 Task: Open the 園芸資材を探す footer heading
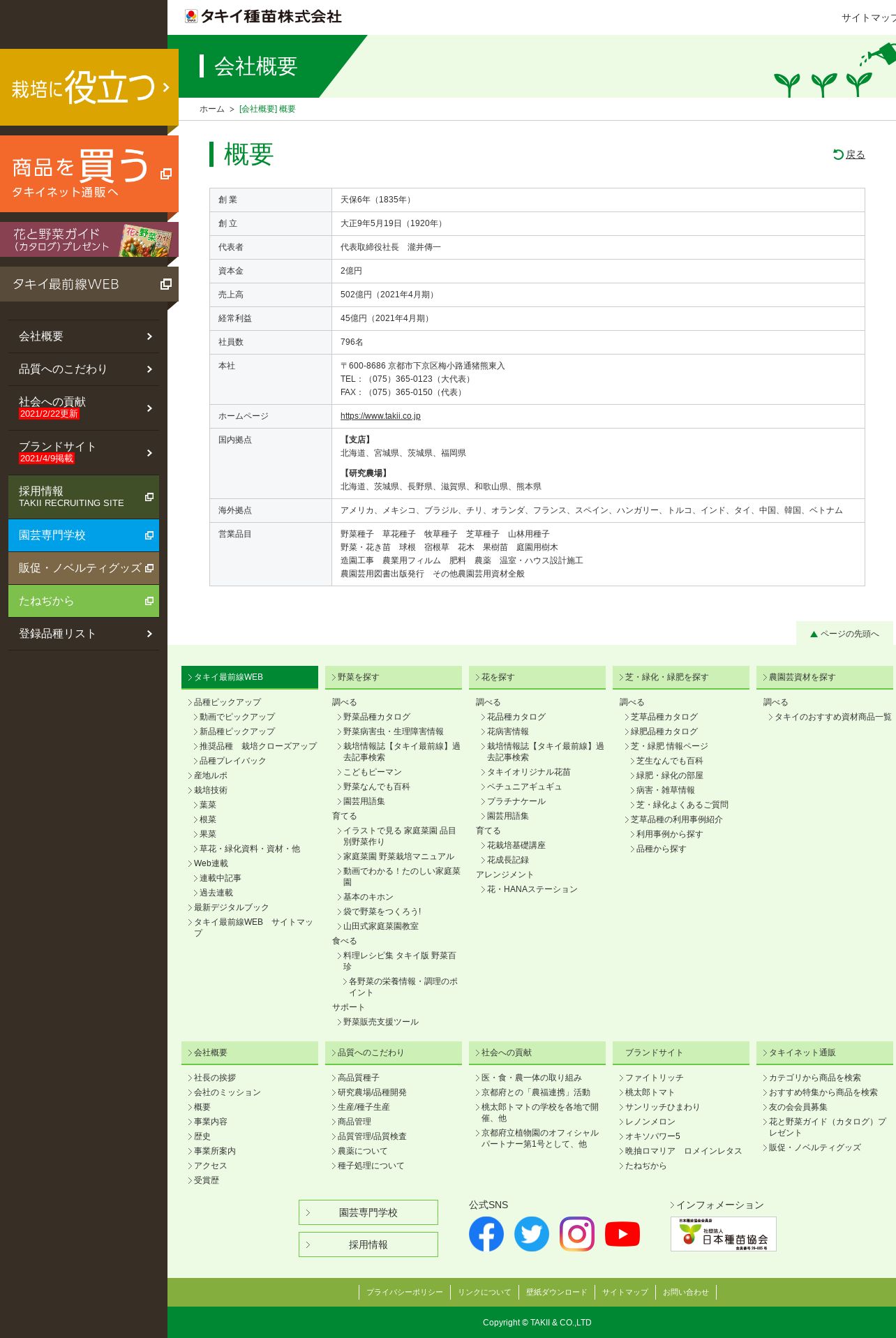(825, 677)
